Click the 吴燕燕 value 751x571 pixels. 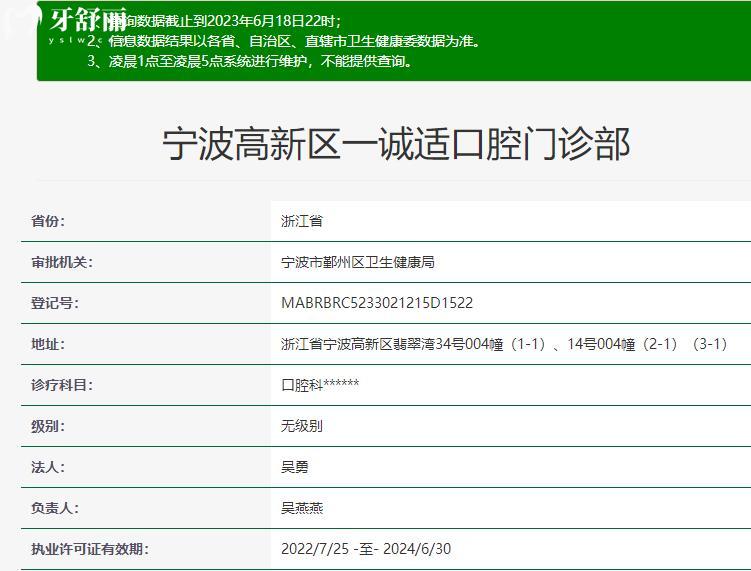(x=302, y=508)
